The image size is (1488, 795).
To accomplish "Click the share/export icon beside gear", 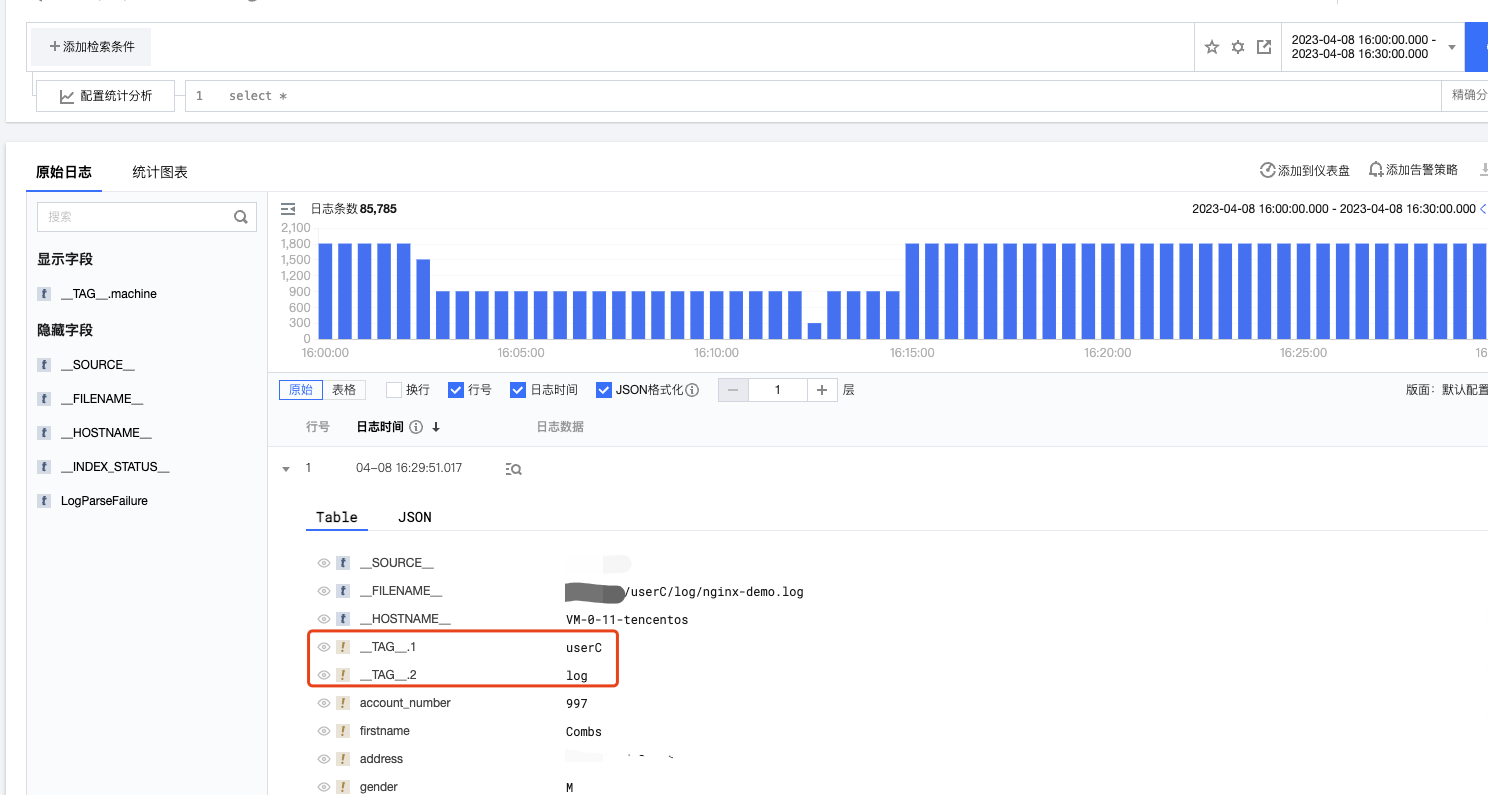I will 1264,47.
